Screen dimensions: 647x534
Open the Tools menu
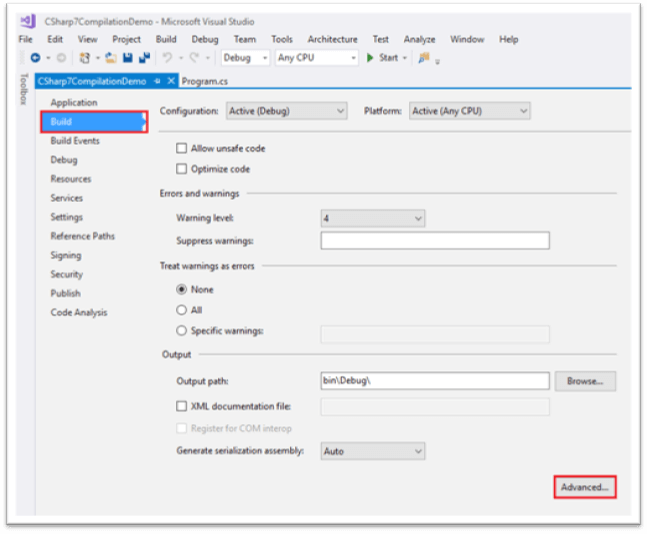pos(282,39)
